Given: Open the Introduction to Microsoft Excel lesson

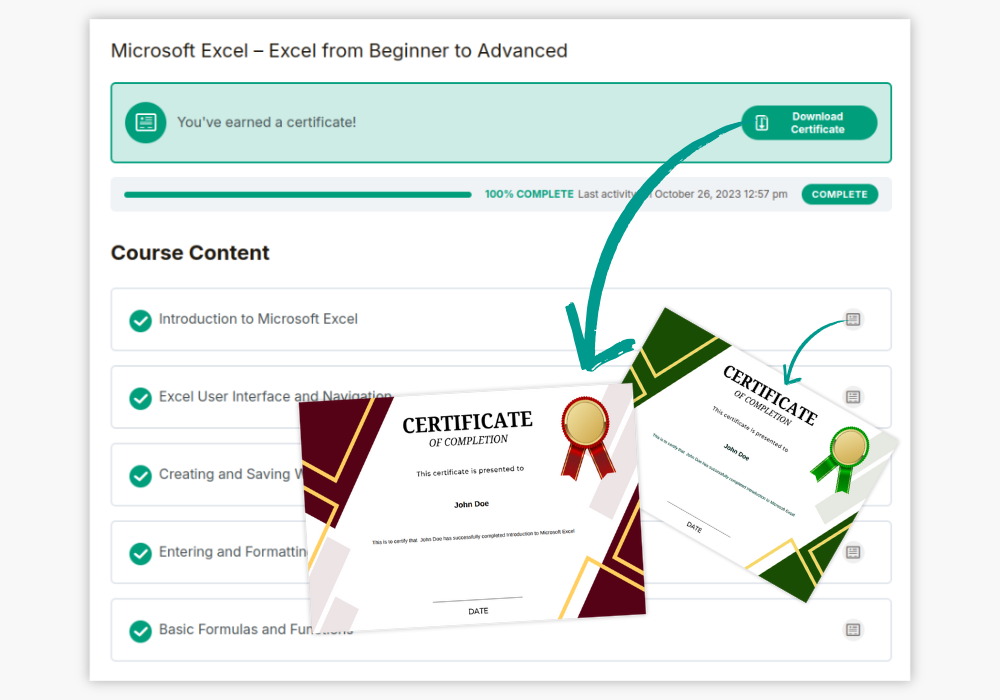Looking at the screenshot, I should (x=258, y=319).
